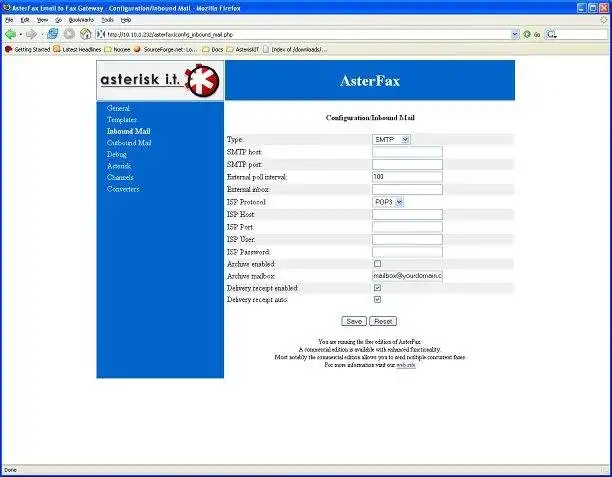Open the Channels sidebar link
Screen dimensions: 612x477
pos(120,178)
